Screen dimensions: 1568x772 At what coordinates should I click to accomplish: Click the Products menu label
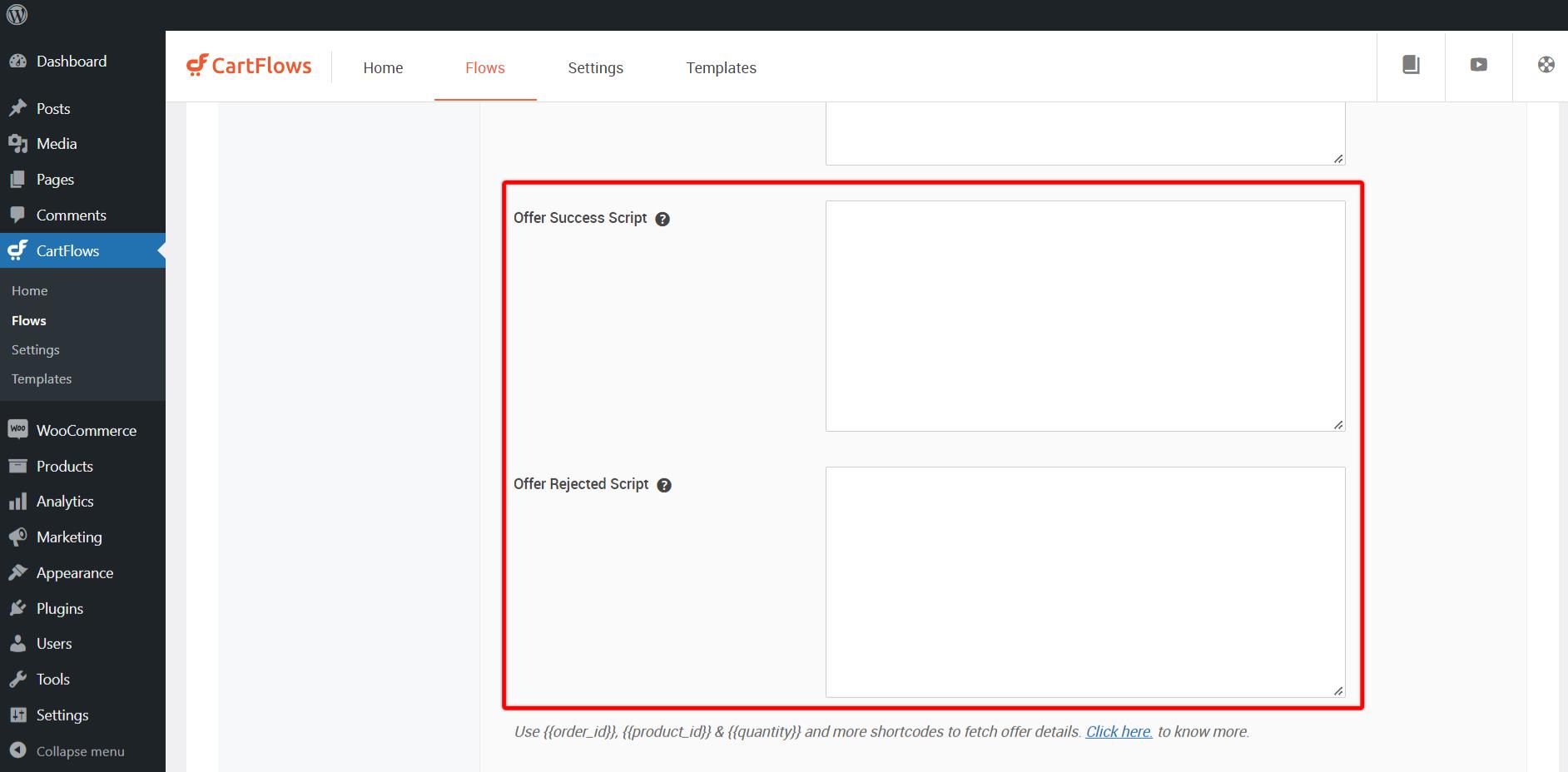point(65,467)
